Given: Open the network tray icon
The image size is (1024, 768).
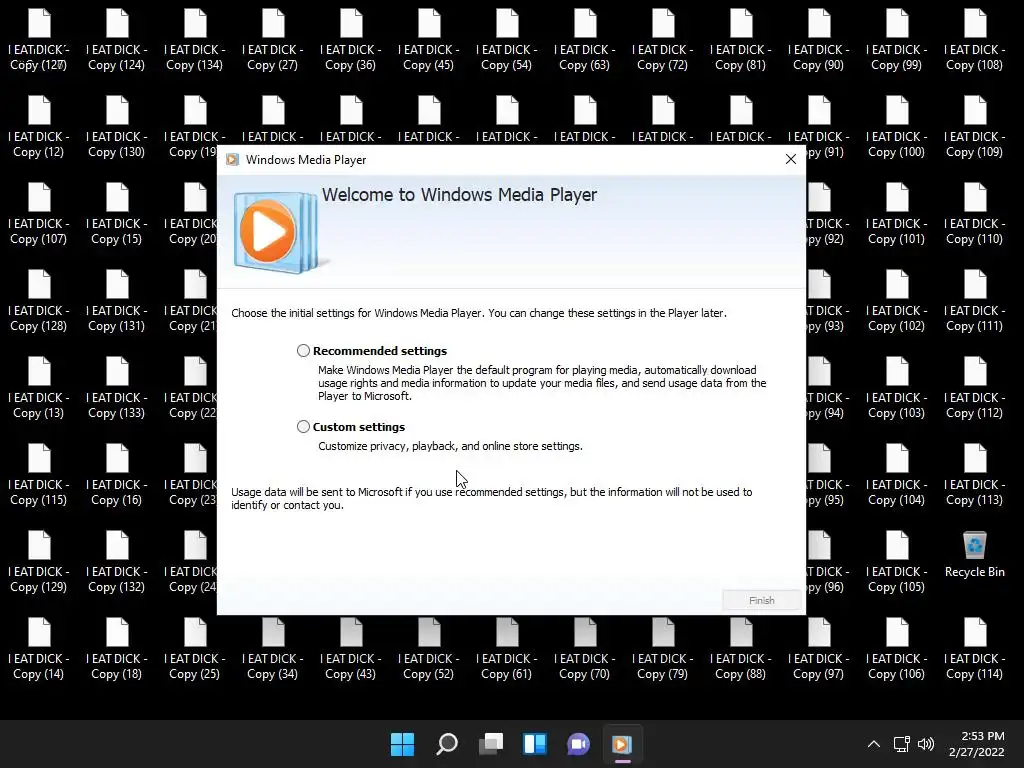Looking at the screenshot, I should (902, 744).
